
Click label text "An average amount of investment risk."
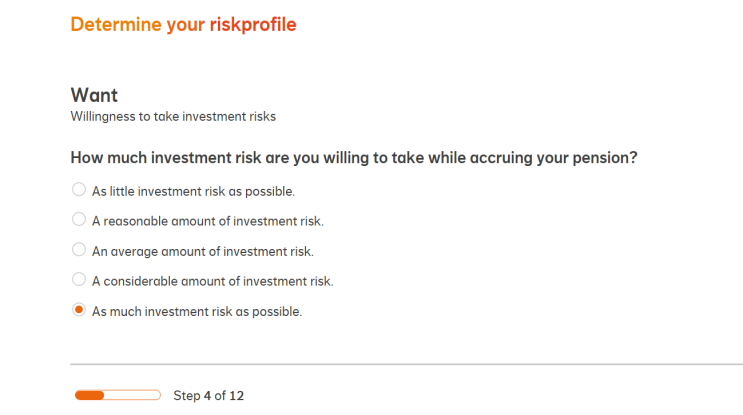pos(202,251)
